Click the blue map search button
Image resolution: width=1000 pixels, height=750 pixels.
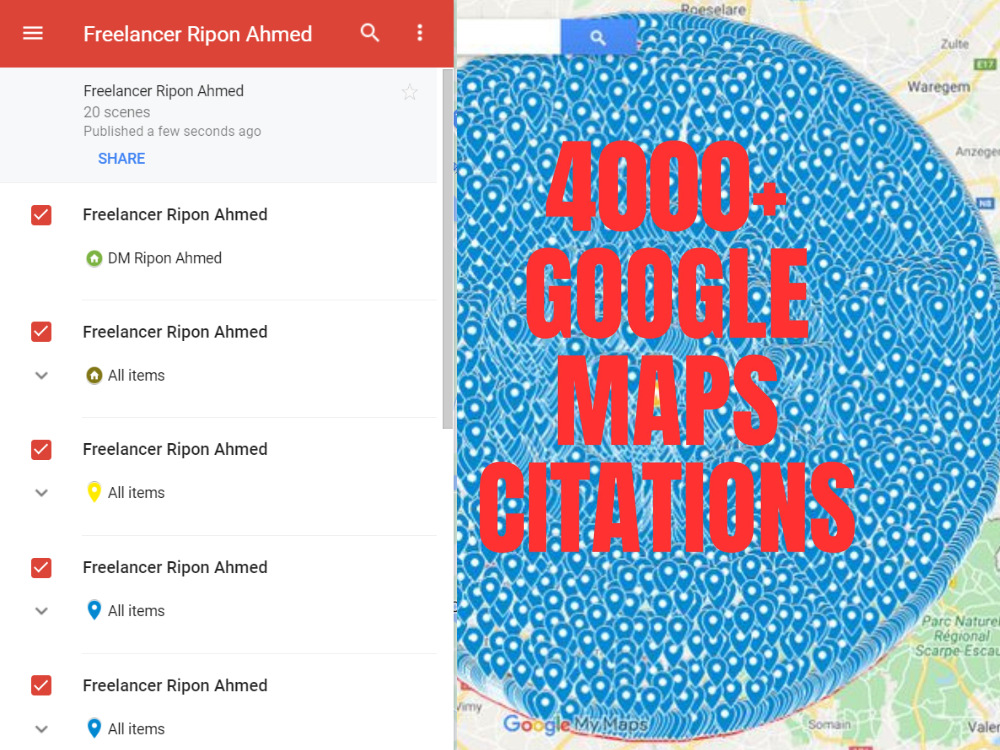click(598, 37)
